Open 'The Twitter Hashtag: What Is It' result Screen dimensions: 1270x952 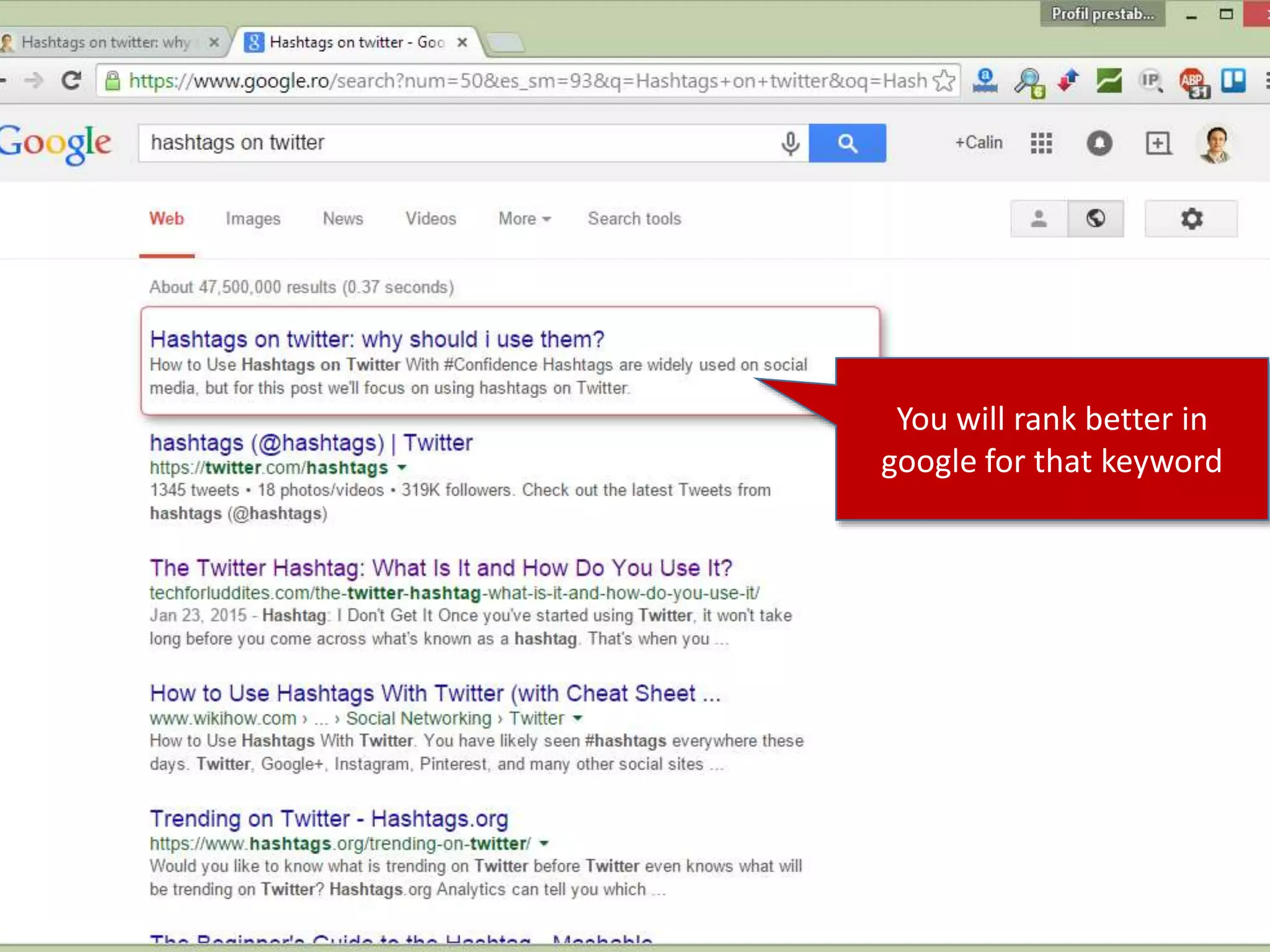point(441,568)
